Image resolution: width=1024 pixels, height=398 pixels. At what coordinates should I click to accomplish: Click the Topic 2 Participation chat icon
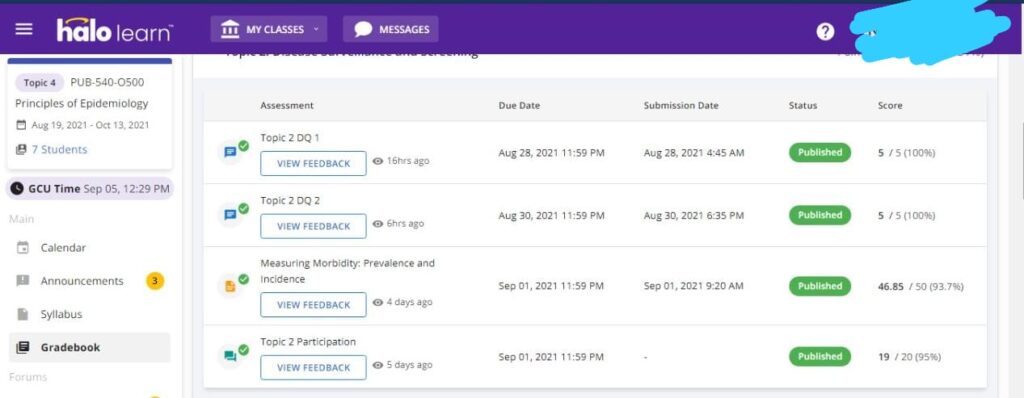230,356
